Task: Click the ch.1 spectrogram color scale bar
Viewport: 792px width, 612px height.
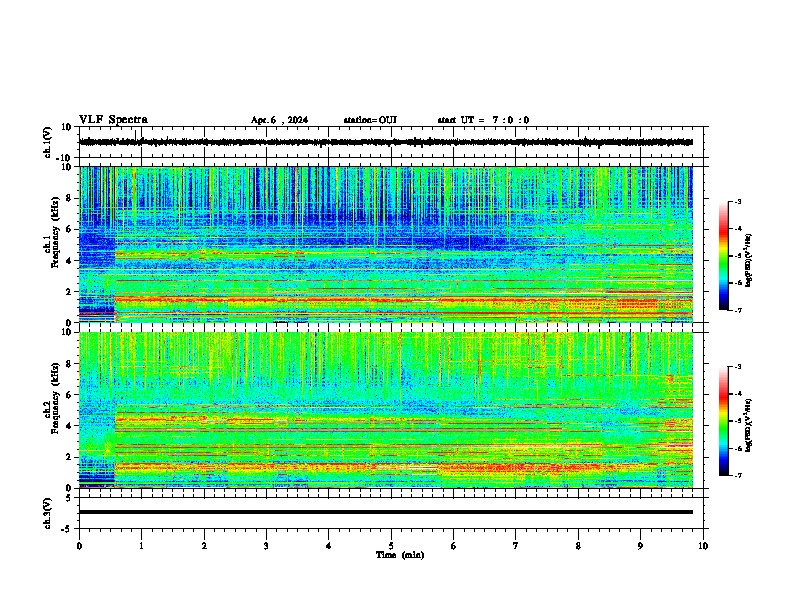Action: 723,256
